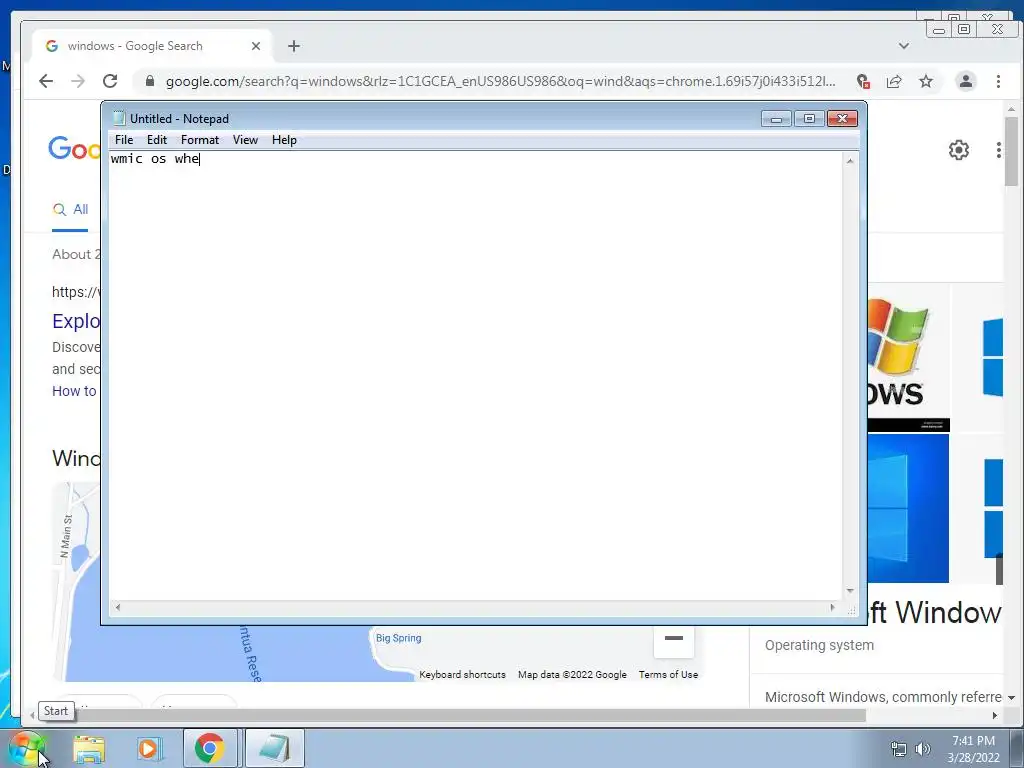Select the All search results tab
This screenshot has width=1024, height=768.
70,210
